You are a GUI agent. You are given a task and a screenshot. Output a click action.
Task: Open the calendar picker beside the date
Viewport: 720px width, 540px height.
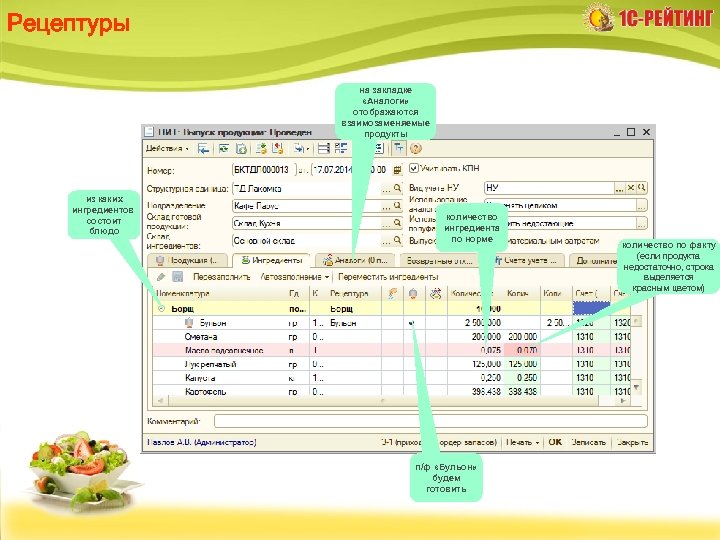point(397,170)
